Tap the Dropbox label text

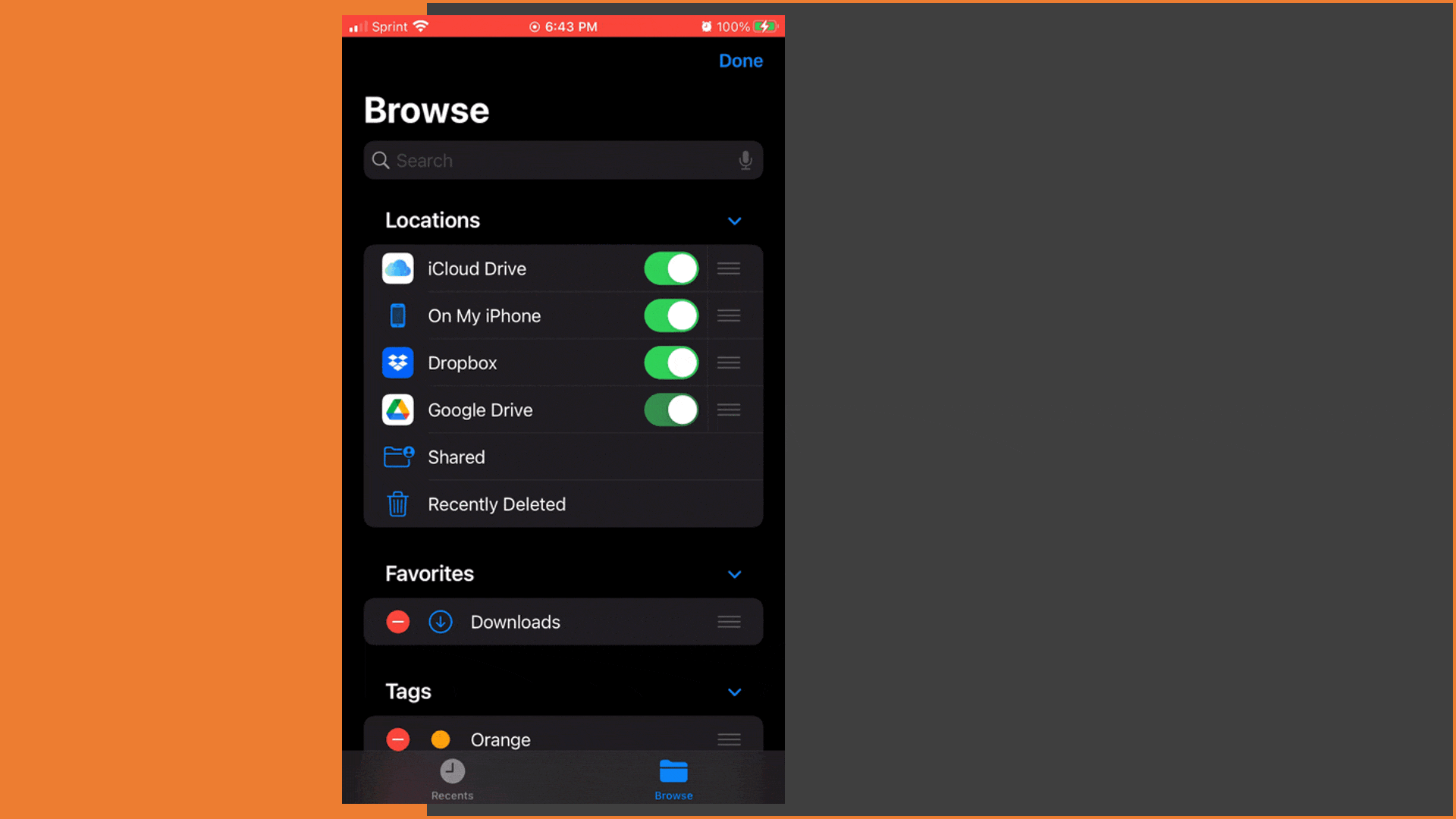(x=463, y=363)
